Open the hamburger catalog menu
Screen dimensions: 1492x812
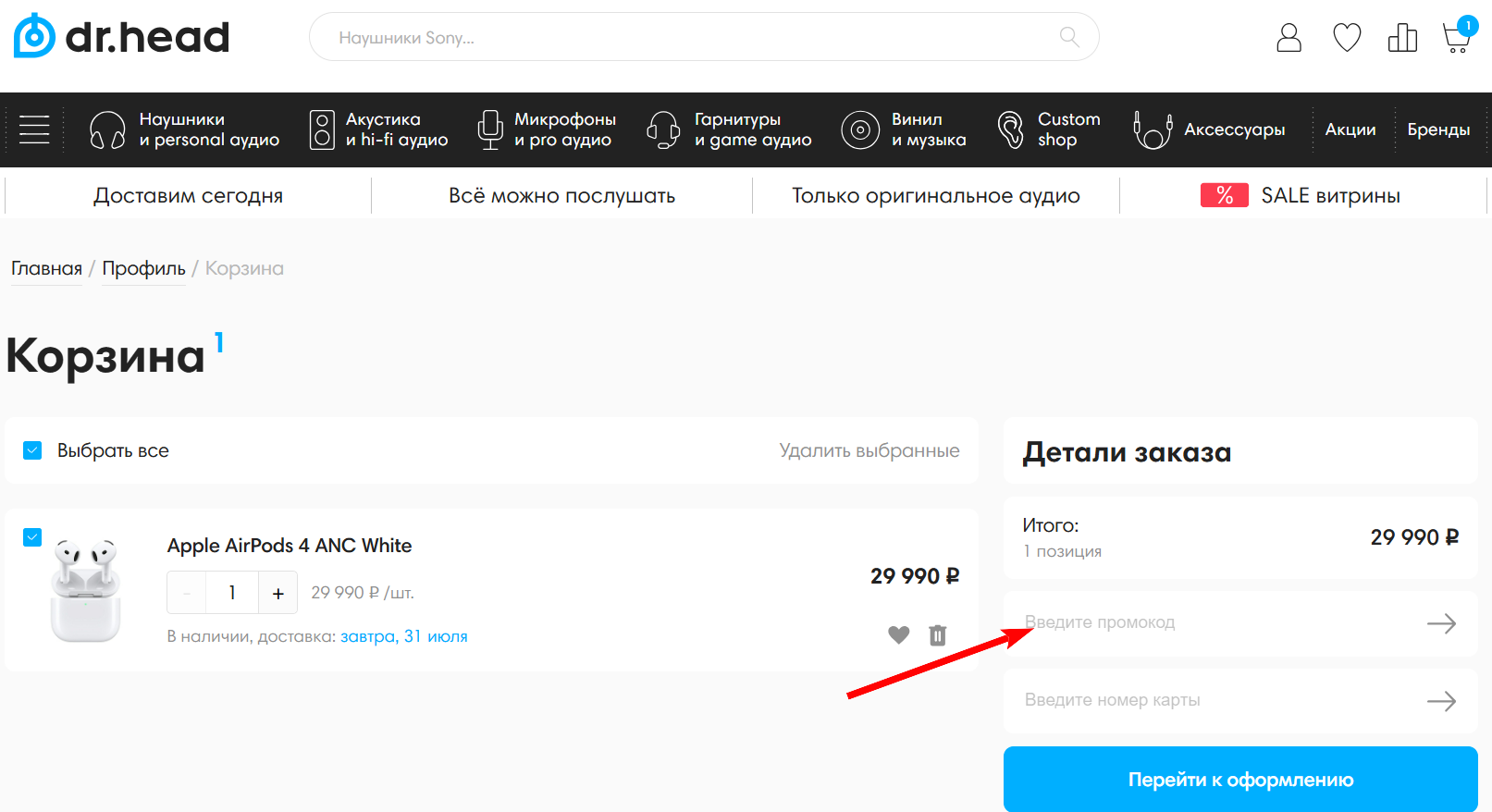coord(34,129)
